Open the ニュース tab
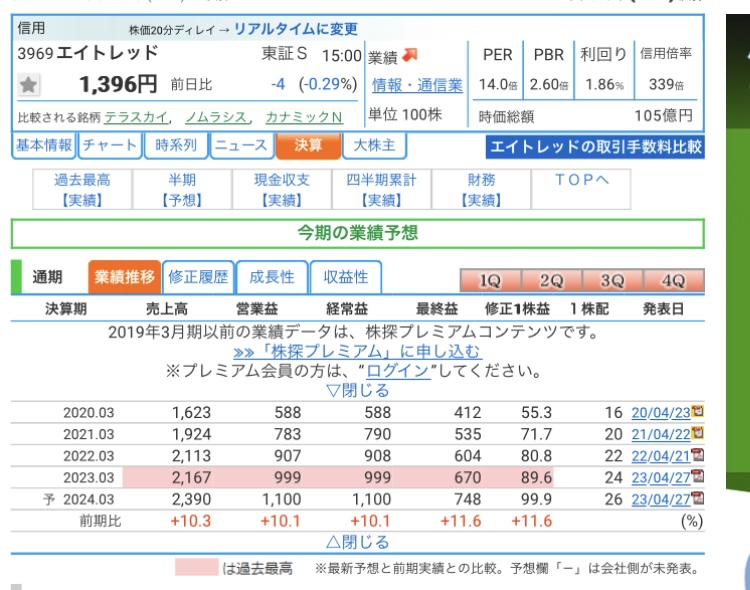 (x=242, y=145)
